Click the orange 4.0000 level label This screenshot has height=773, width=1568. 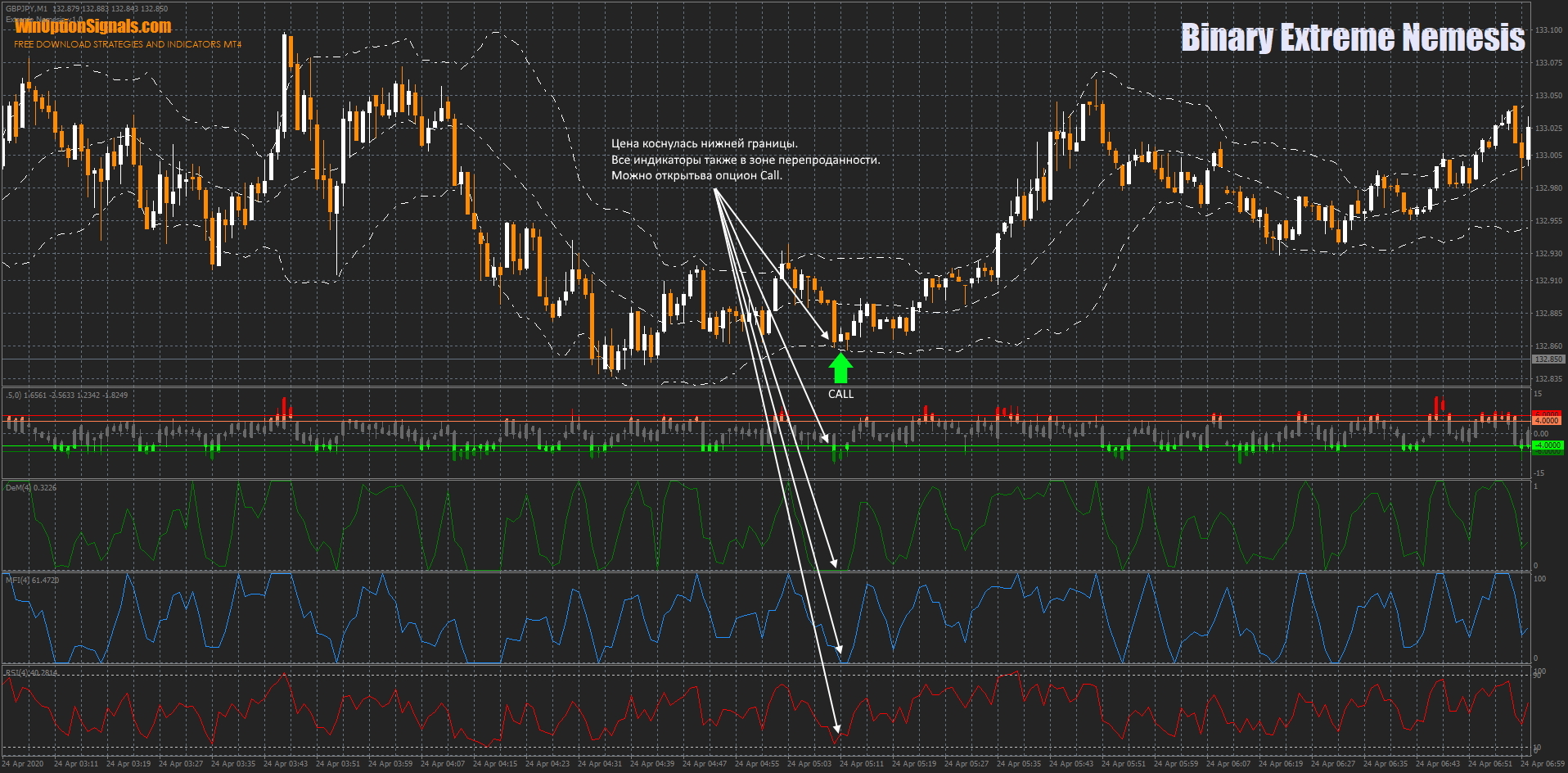[1547, 420]
